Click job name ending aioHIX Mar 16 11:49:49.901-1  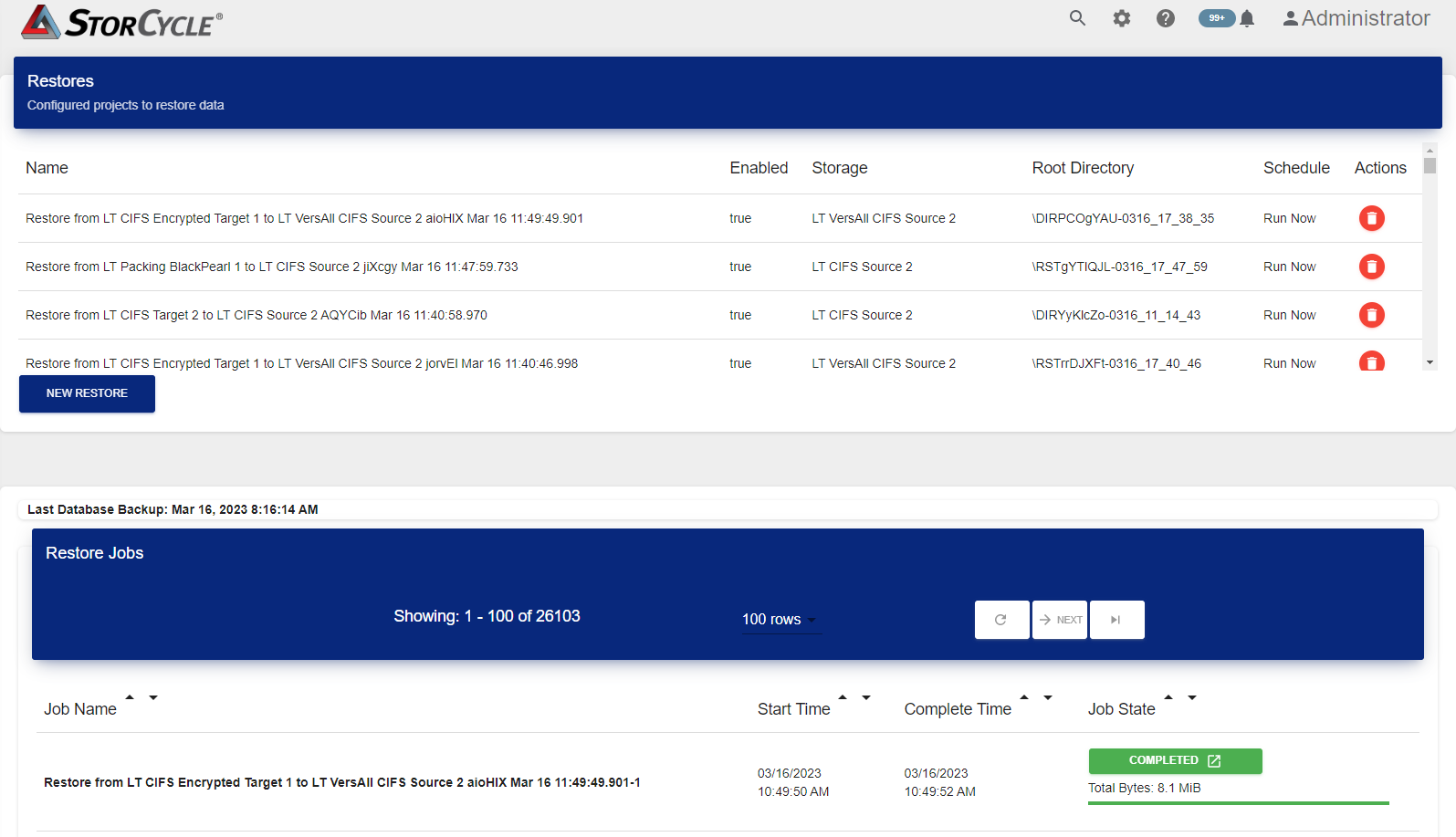[x=342, y=782]
